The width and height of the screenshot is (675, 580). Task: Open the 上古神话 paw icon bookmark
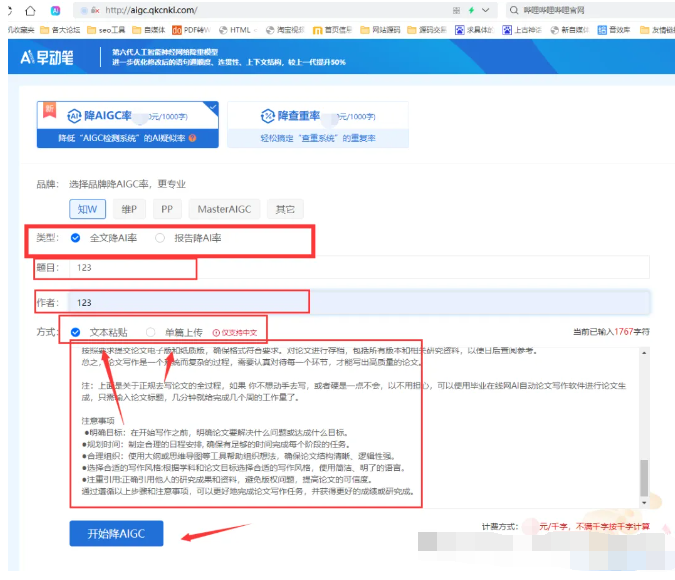pyautogui.click(x=521, y=30)
